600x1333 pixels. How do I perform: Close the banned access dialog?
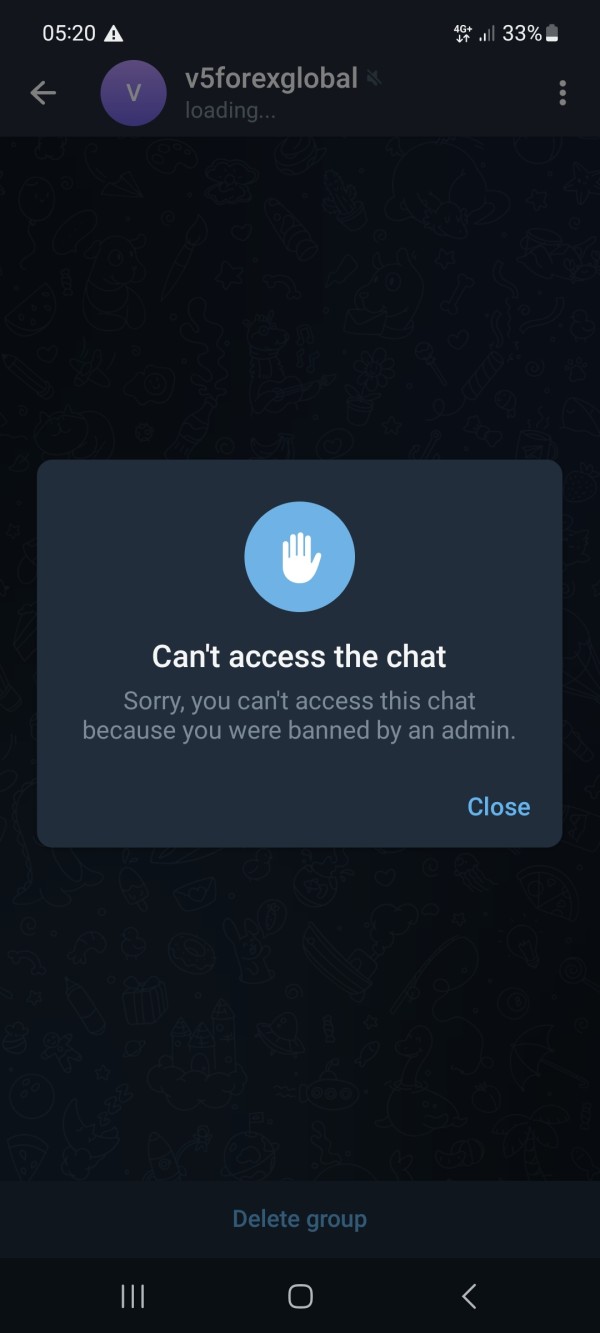499,807
